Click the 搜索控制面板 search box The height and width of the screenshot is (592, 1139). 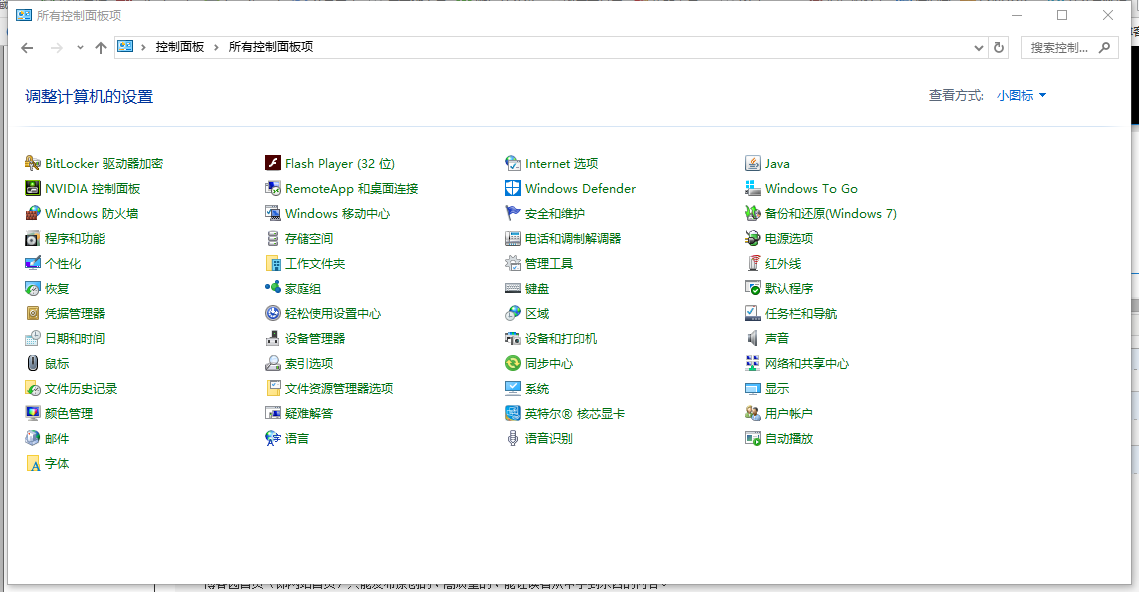1059,47
